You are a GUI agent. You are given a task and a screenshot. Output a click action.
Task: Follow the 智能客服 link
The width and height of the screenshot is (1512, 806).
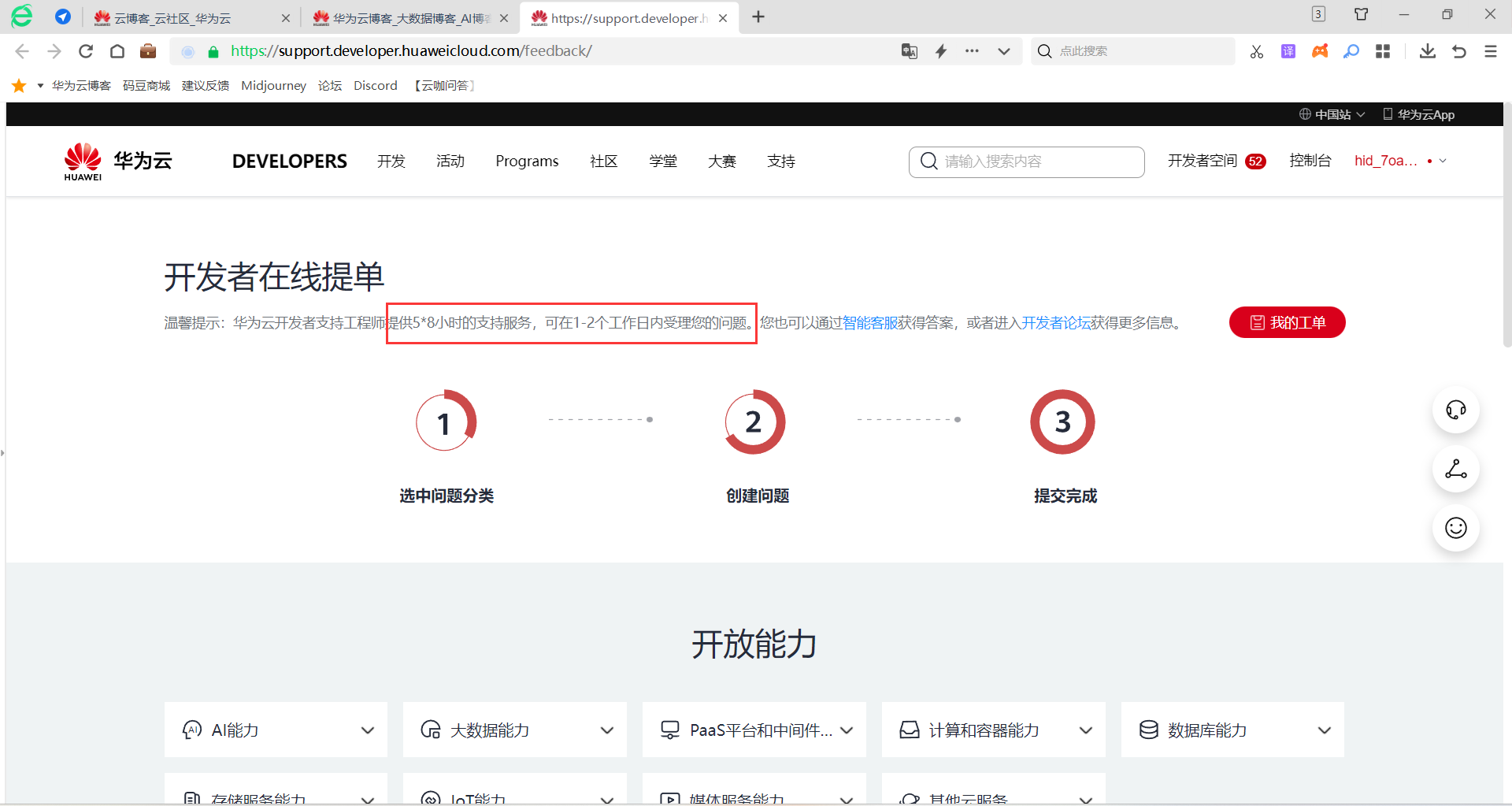tap(870, 323)
